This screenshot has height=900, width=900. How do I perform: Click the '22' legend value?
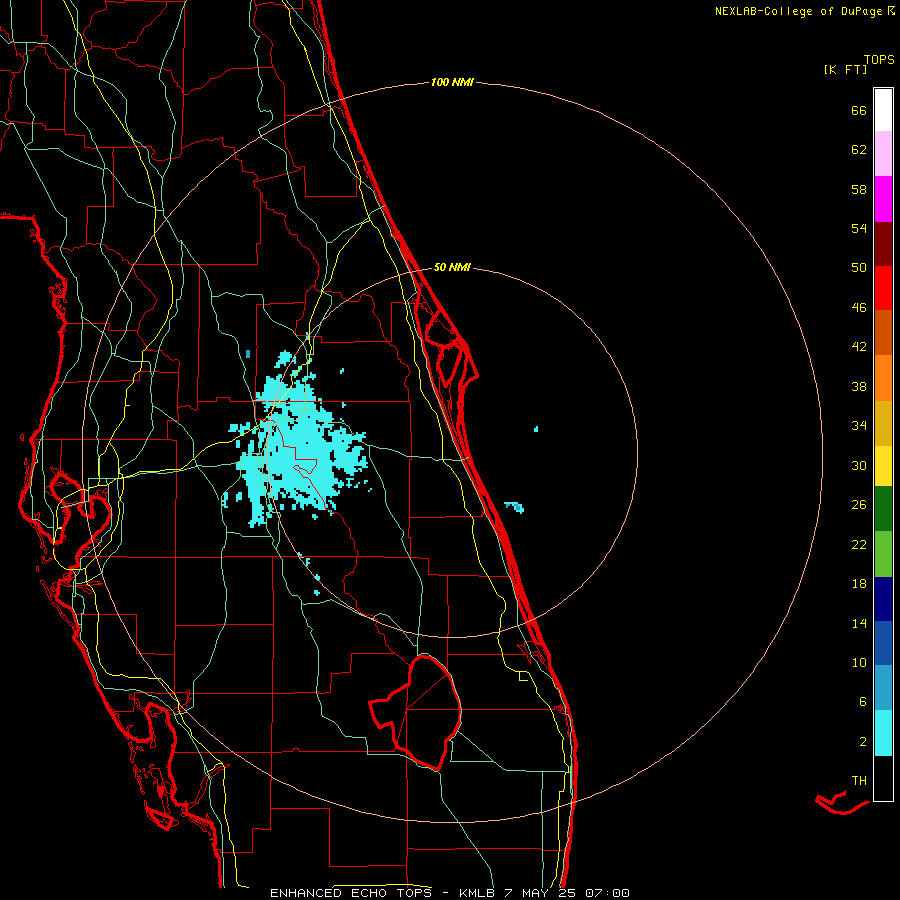coord(859,544)
